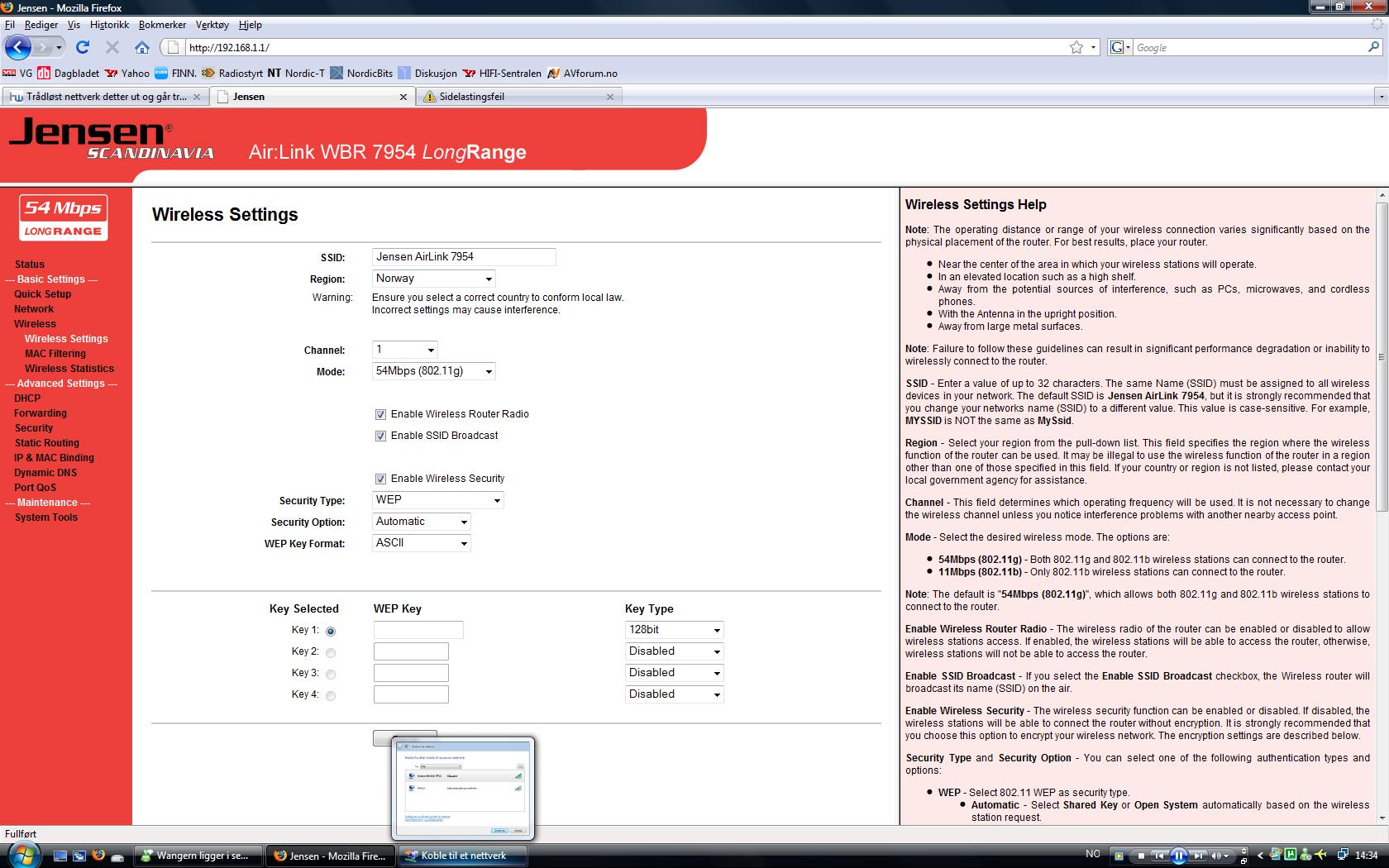1389x868 pixels.
Task: Open the Yahoo bookmark
Action: [x=126, y=73]
